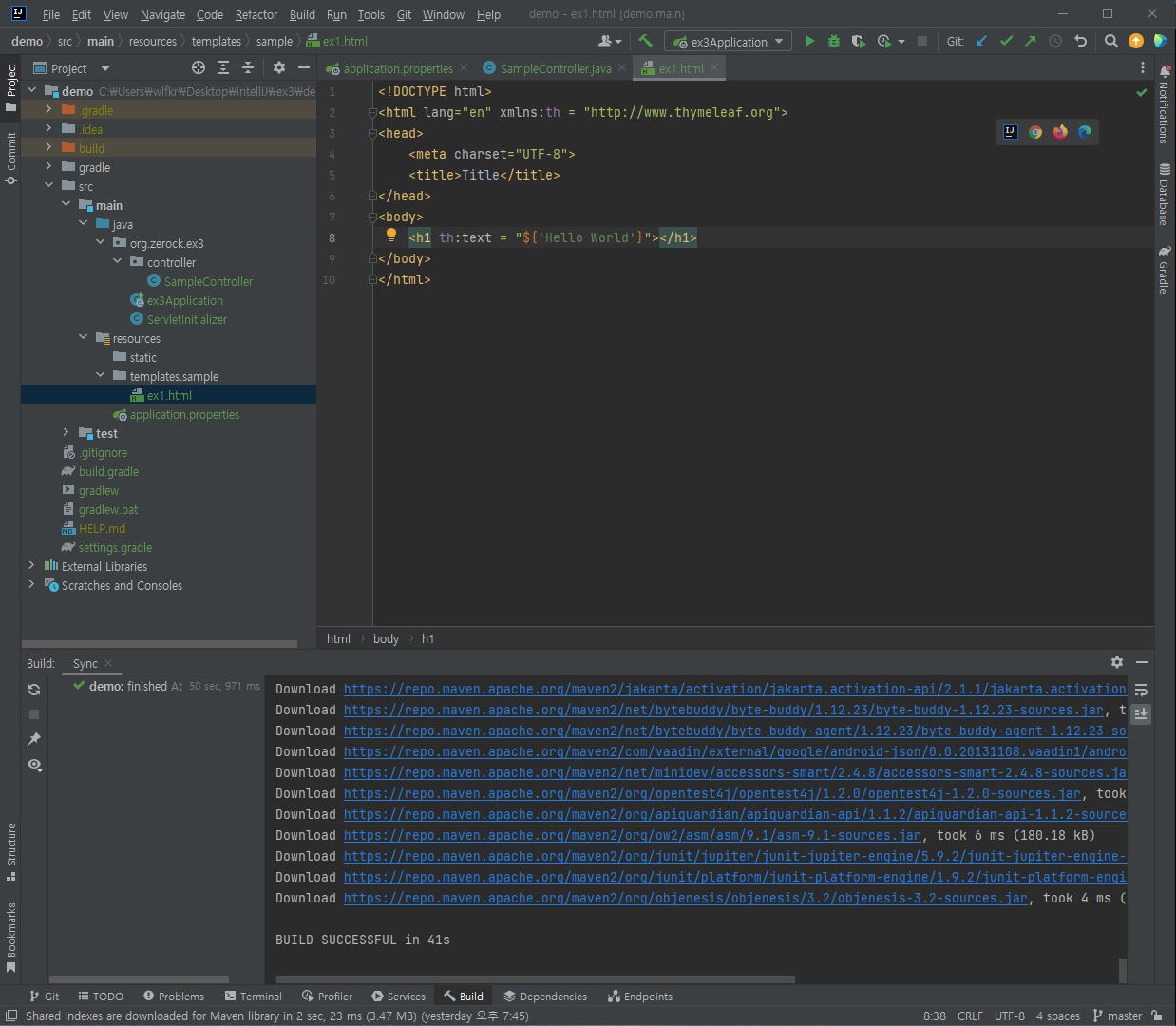Run with coverage icon in toolbar
This screenshot has width=1176, height=1026.
[859, 41]
